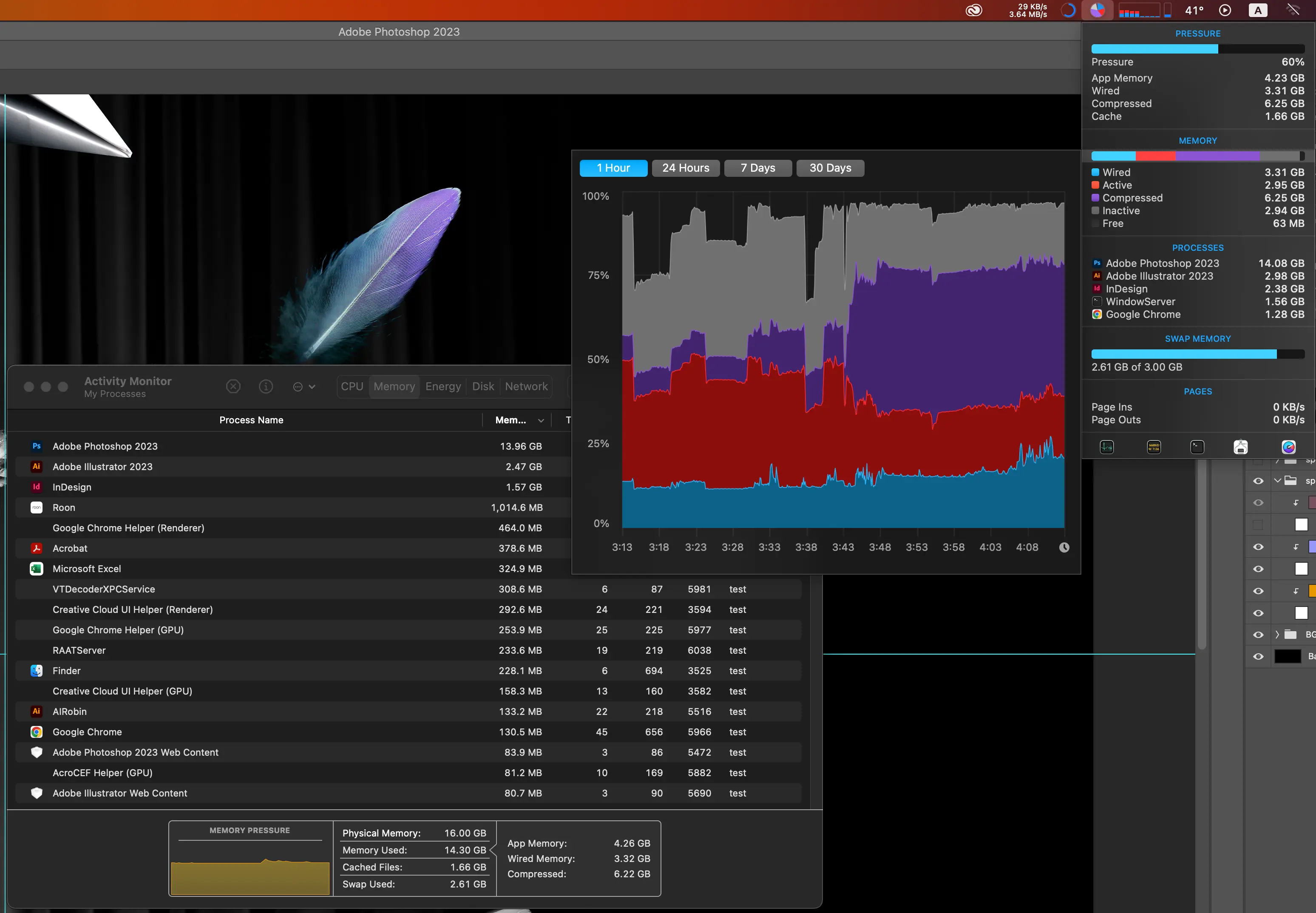
Task: Click the Wi-Fi off icon in the menu bar
Action: pos(1293,10)
